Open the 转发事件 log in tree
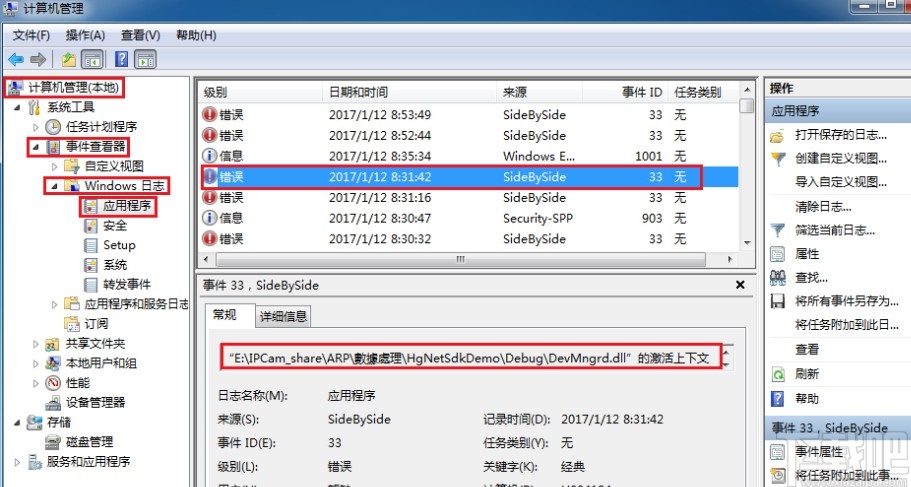Viewport: 911px width, 487px height. point(127,285)
